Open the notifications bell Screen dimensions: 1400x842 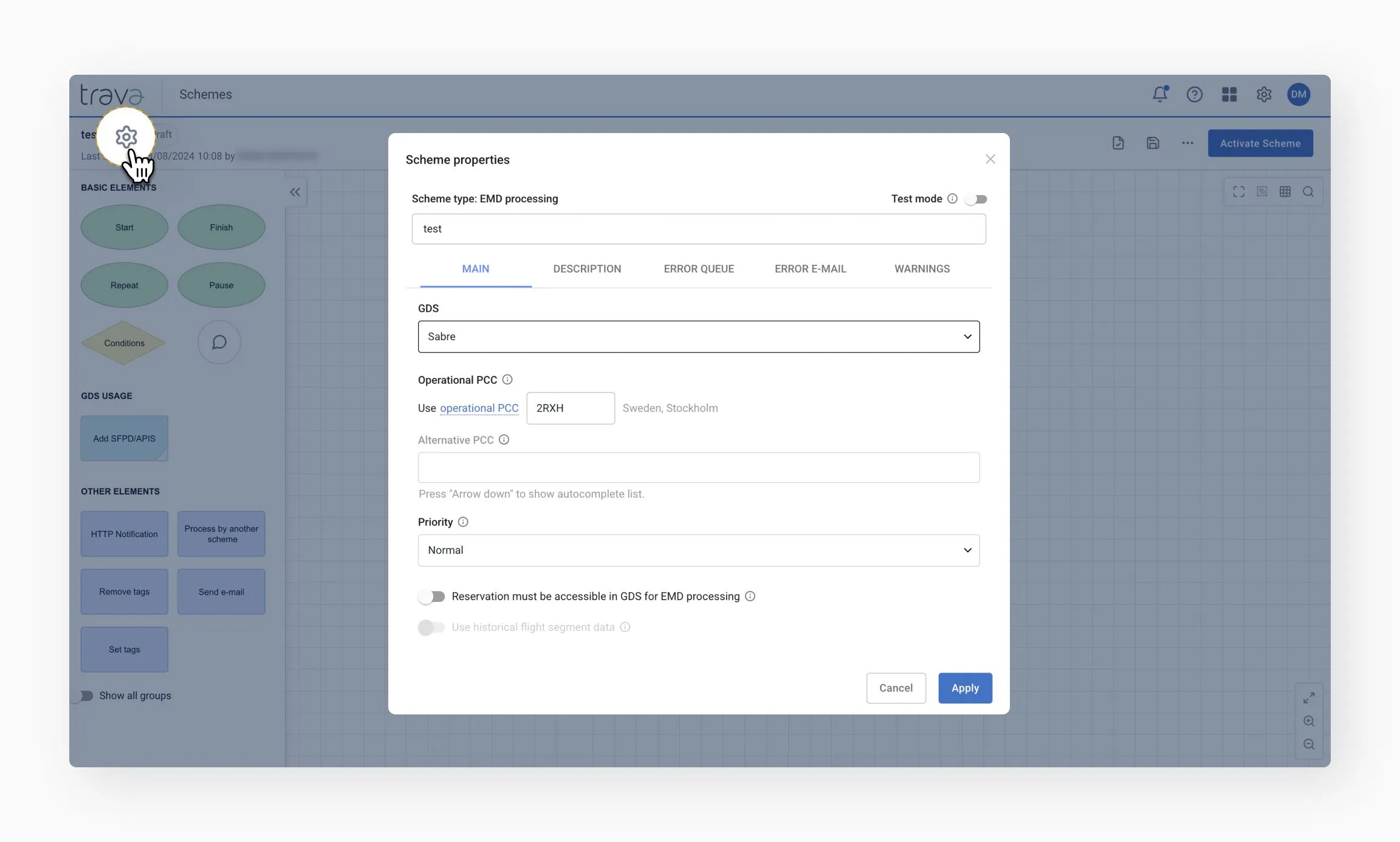[x=1160, y=94]
